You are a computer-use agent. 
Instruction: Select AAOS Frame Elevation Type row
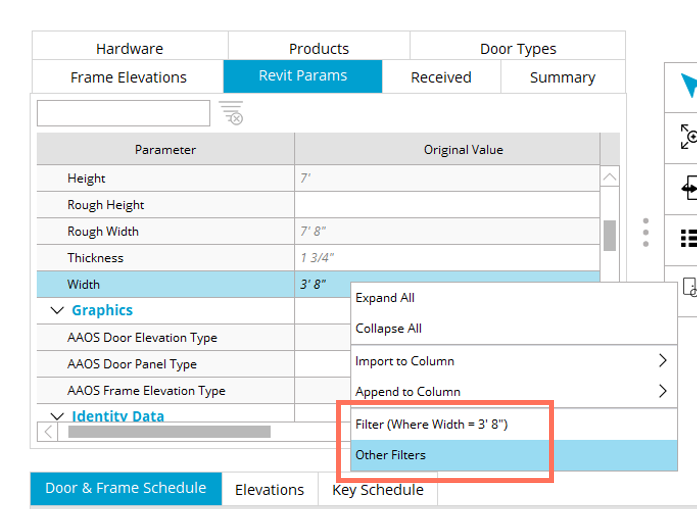194,391
